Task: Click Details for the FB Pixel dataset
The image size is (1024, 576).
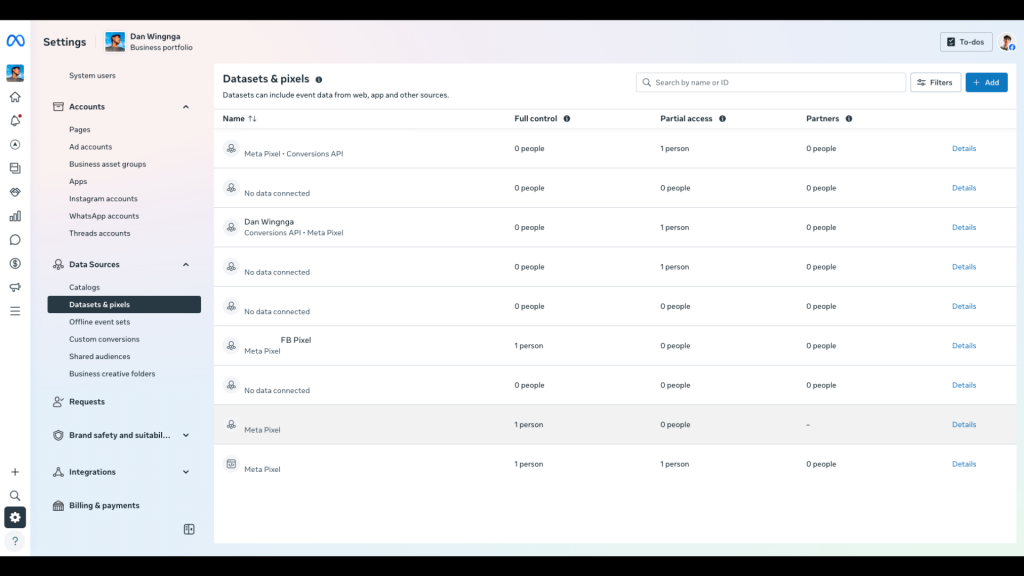Action: coord(963,345)
